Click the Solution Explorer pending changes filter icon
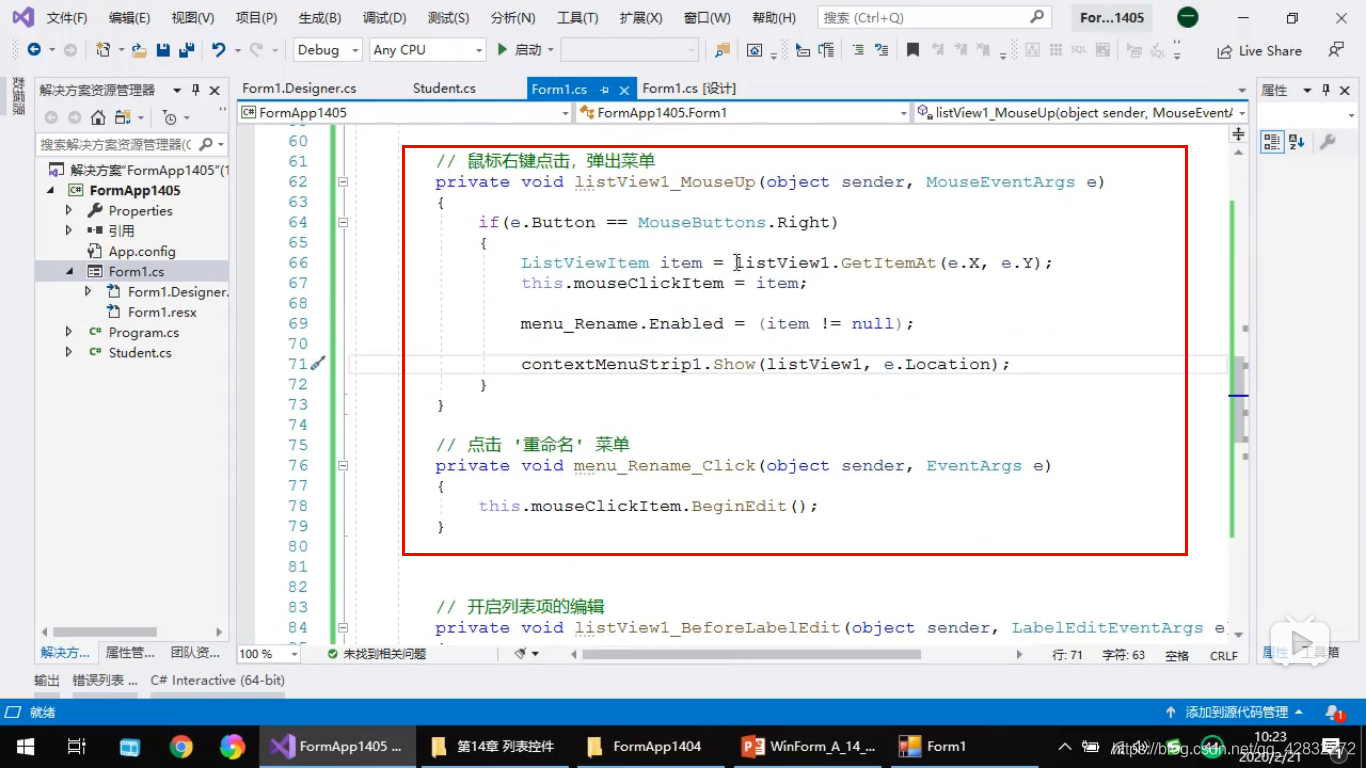The width and height of the screenshot is (1366, 768). tap(169, 118)
